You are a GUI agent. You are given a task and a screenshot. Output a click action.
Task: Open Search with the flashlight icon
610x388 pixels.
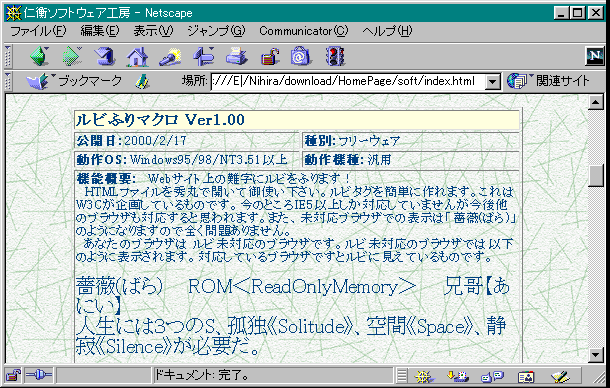point(170,56)
